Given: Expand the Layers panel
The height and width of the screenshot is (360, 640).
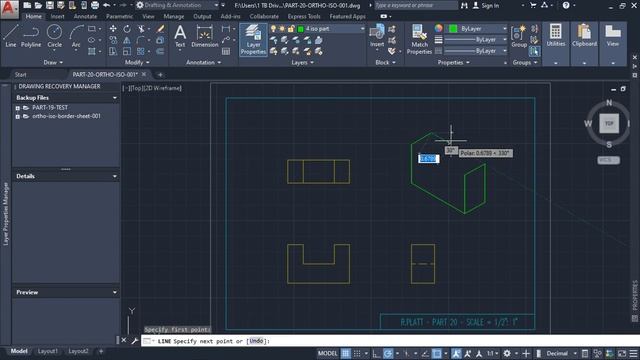Looking at the screenshot, I should 302,62.
